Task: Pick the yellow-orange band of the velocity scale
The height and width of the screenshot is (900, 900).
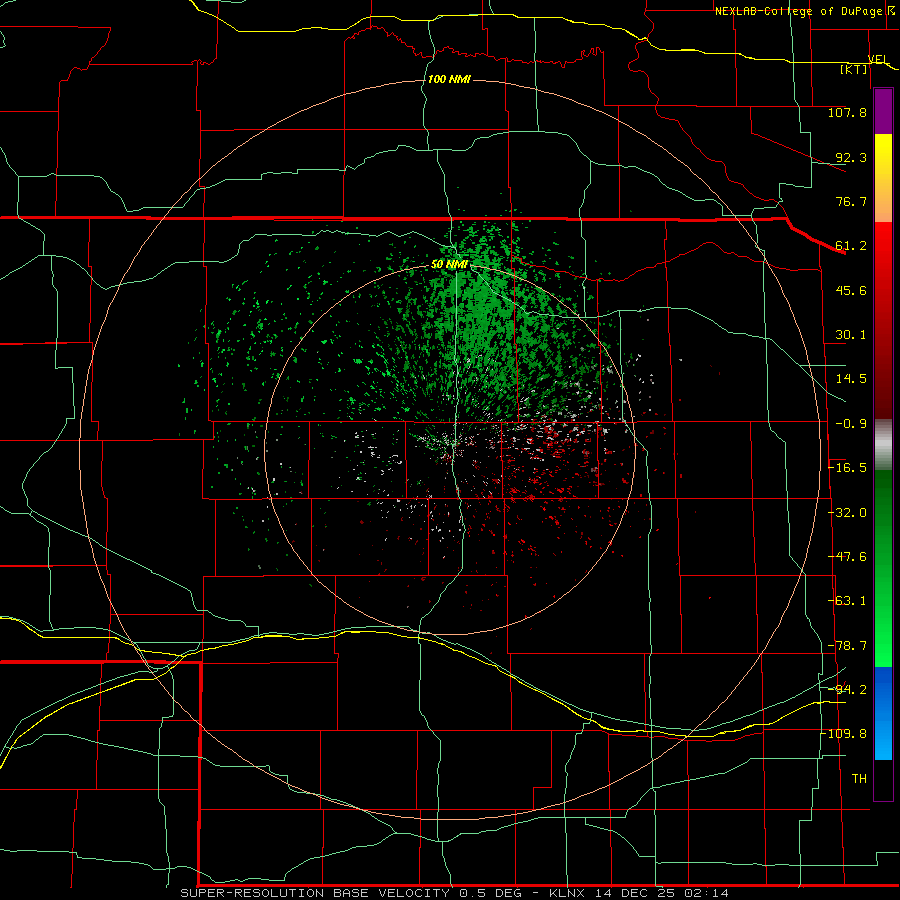Action: coord(883,178)
